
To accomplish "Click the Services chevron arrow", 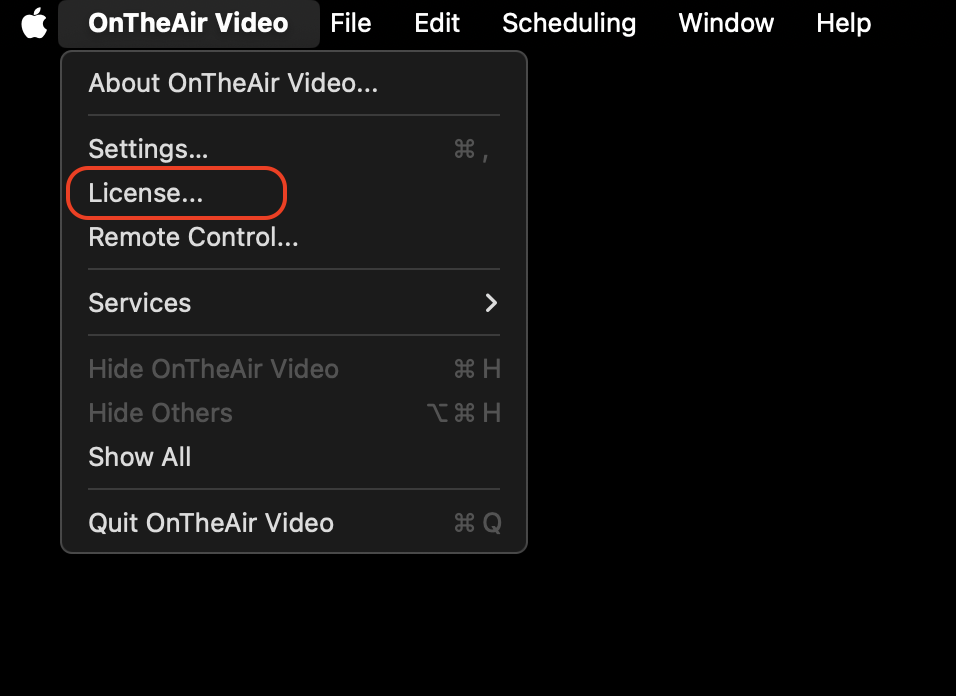I will (491, 303).
